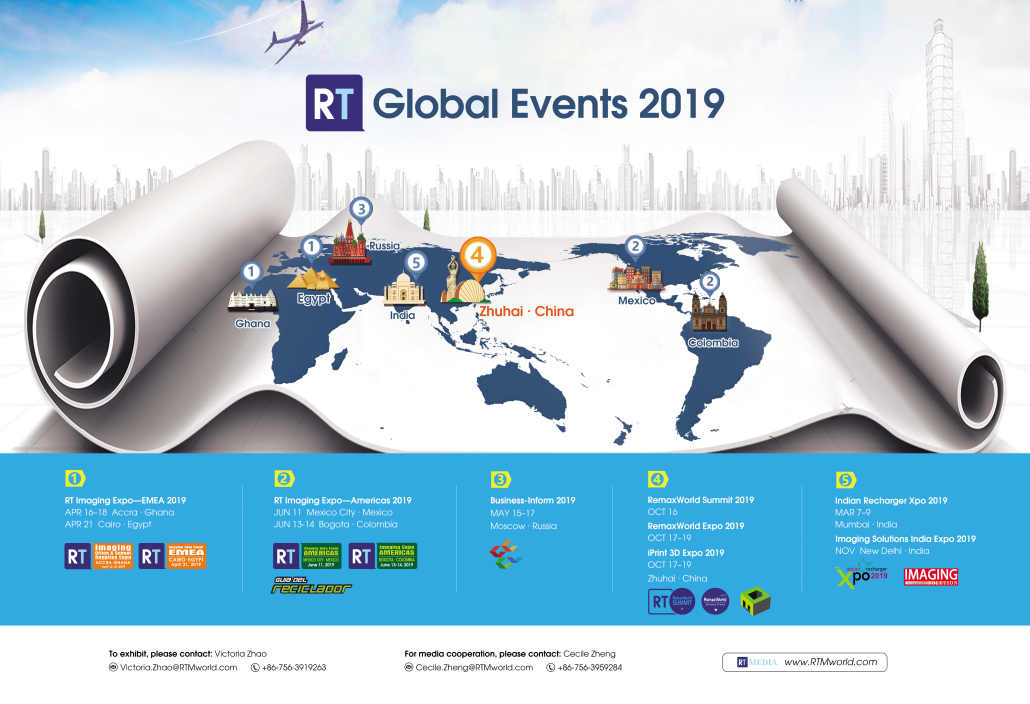The height and width of the screenshot is (704, 1030).
Task: Click the orange 'Zhuhai · China' map label
Action: click(x=526, y=311)
